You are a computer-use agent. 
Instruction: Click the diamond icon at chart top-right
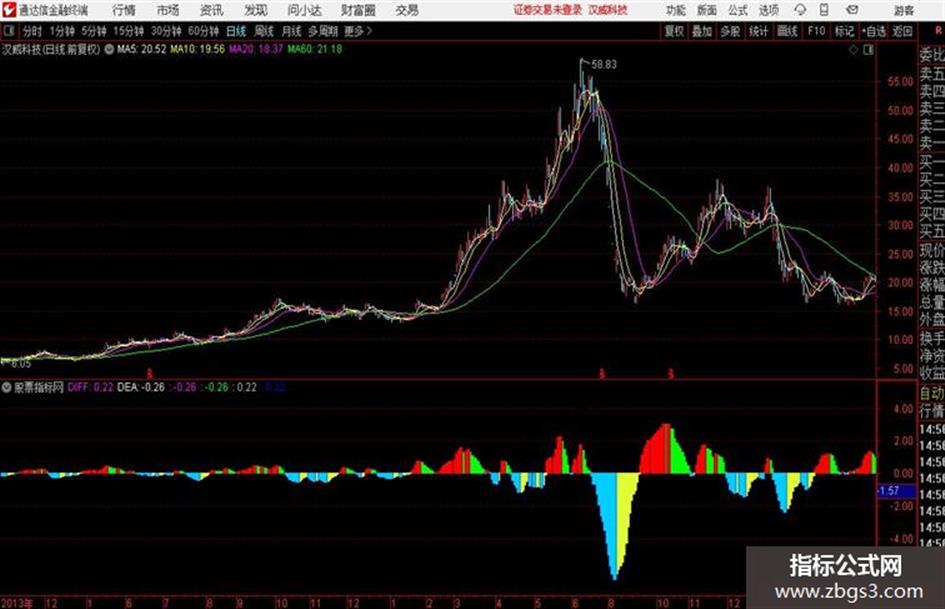[853, 50]
